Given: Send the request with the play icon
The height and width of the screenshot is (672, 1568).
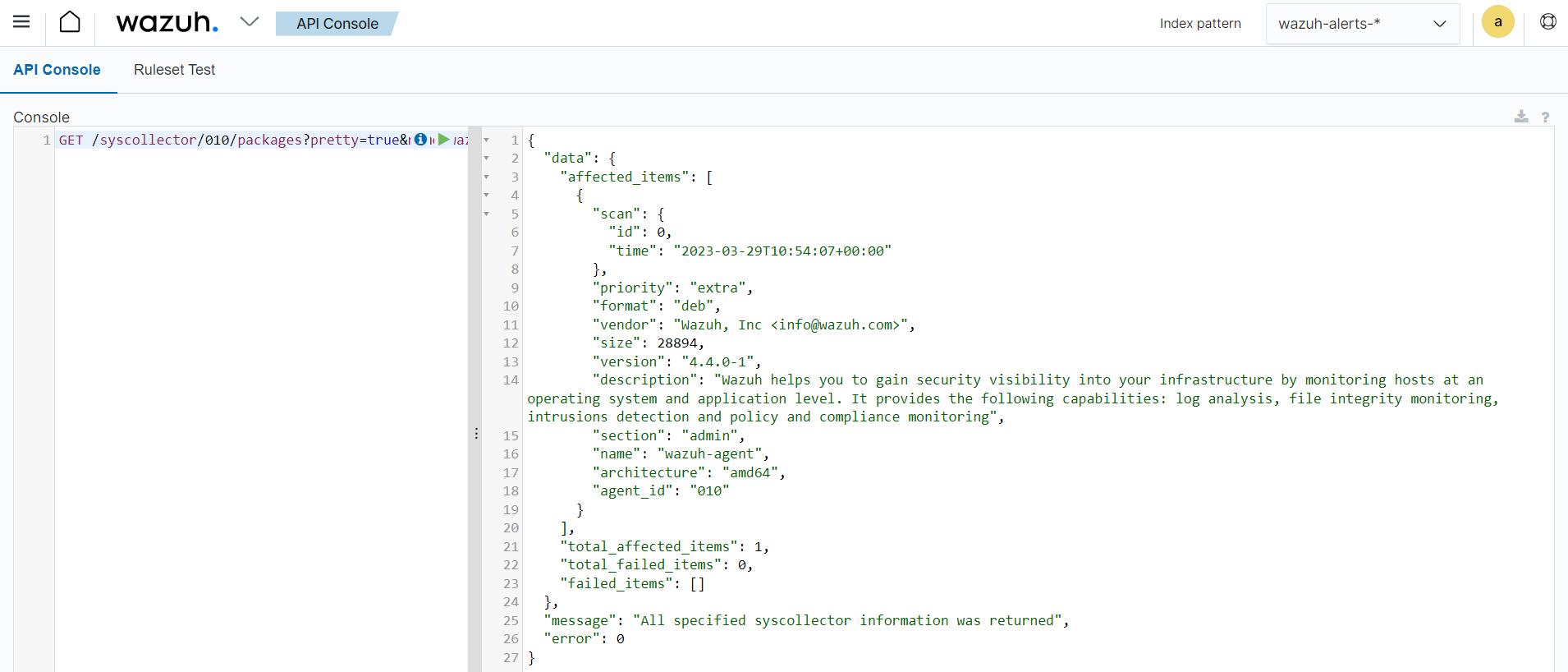Looking at the screenshot, I should click(443, 140).
